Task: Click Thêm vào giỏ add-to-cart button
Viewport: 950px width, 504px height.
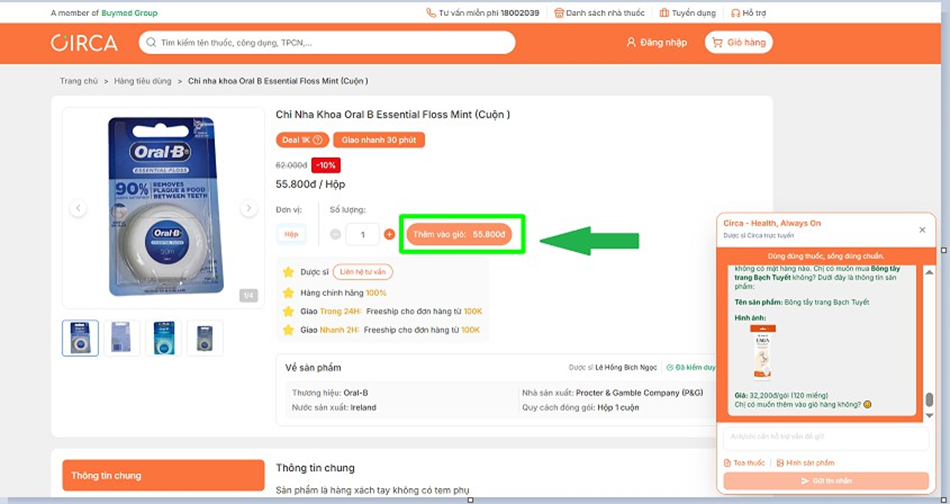Action: (x=459, y=234)
